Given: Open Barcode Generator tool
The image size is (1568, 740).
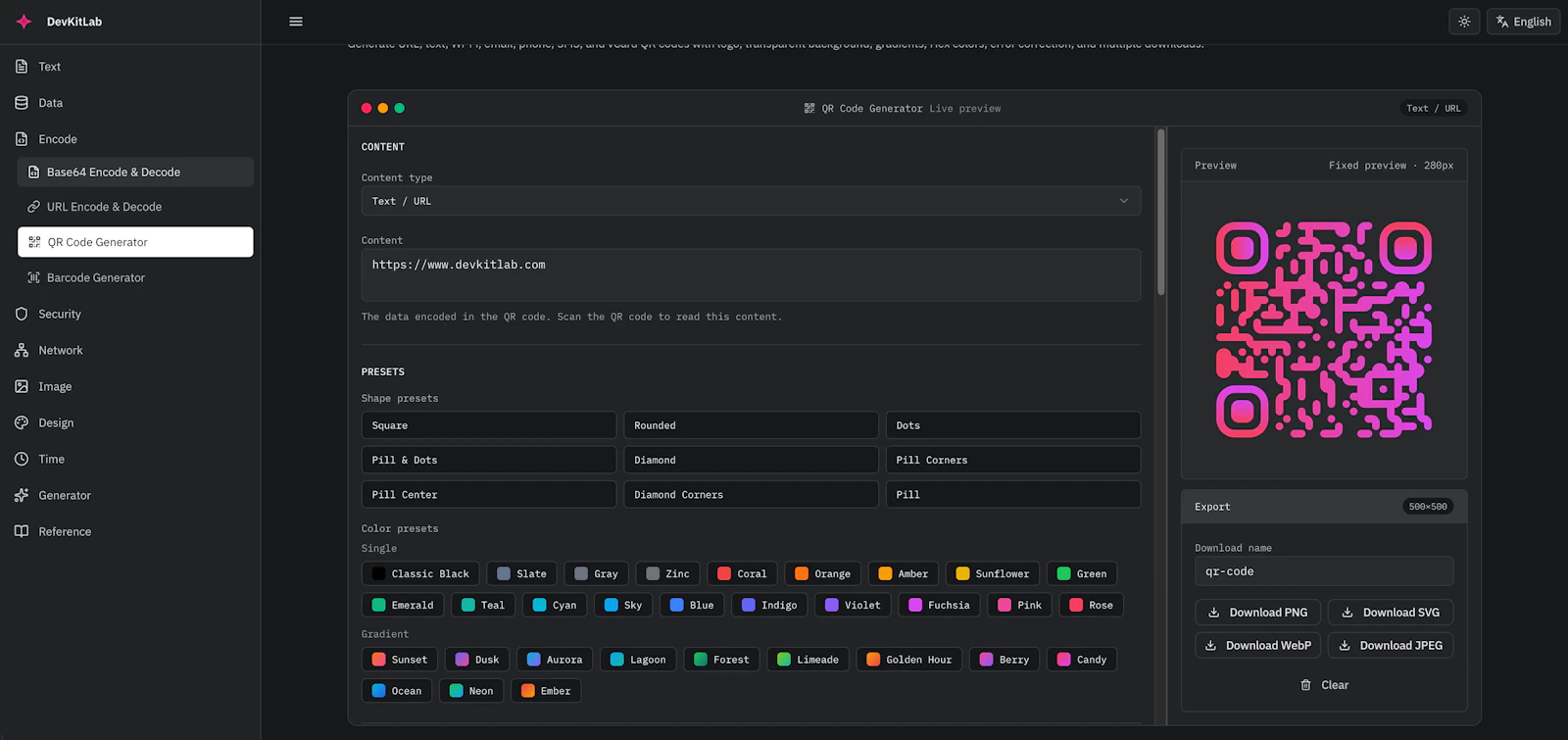Looking at the screenshot, I should pos(135,277).
